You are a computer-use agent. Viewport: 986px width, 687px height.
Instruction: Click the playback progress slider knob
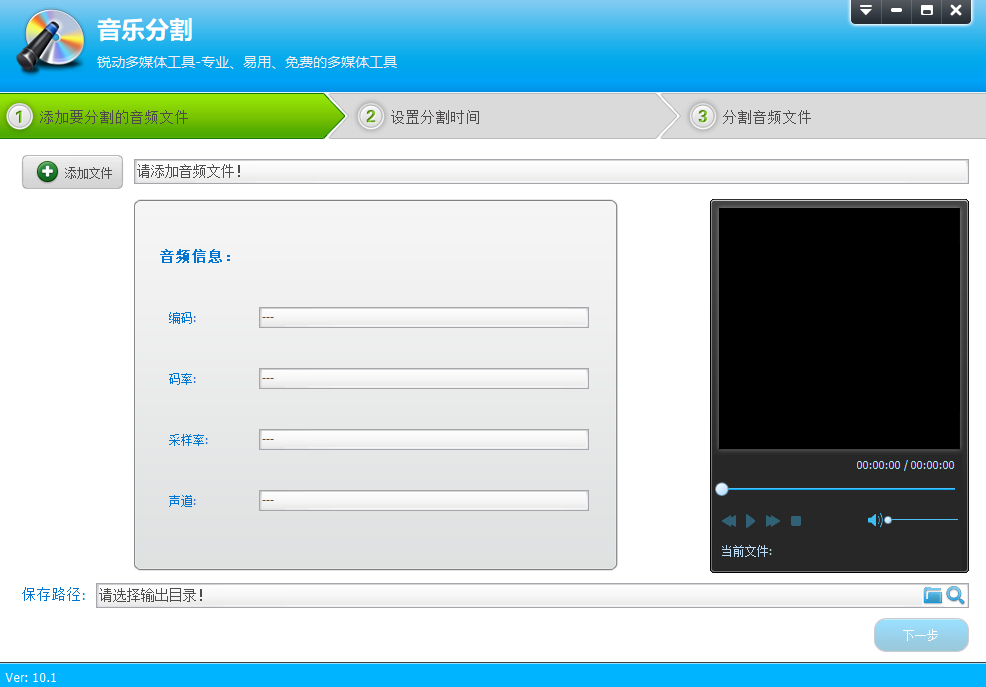coord(722,489)
